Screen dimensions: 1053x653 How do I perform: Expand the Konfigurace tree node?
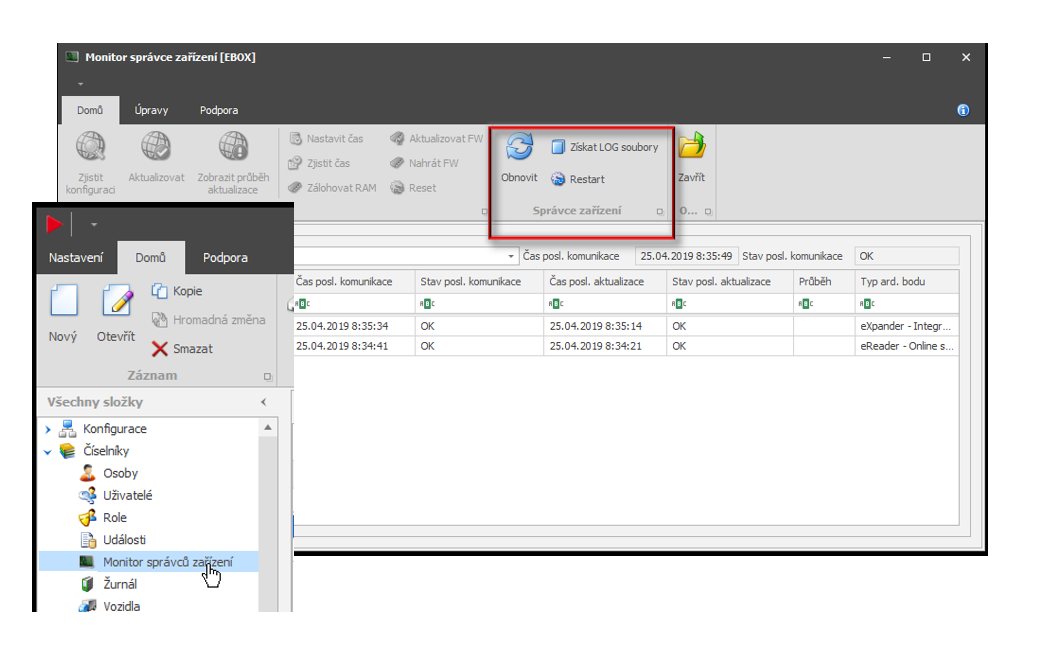(47, 429)
